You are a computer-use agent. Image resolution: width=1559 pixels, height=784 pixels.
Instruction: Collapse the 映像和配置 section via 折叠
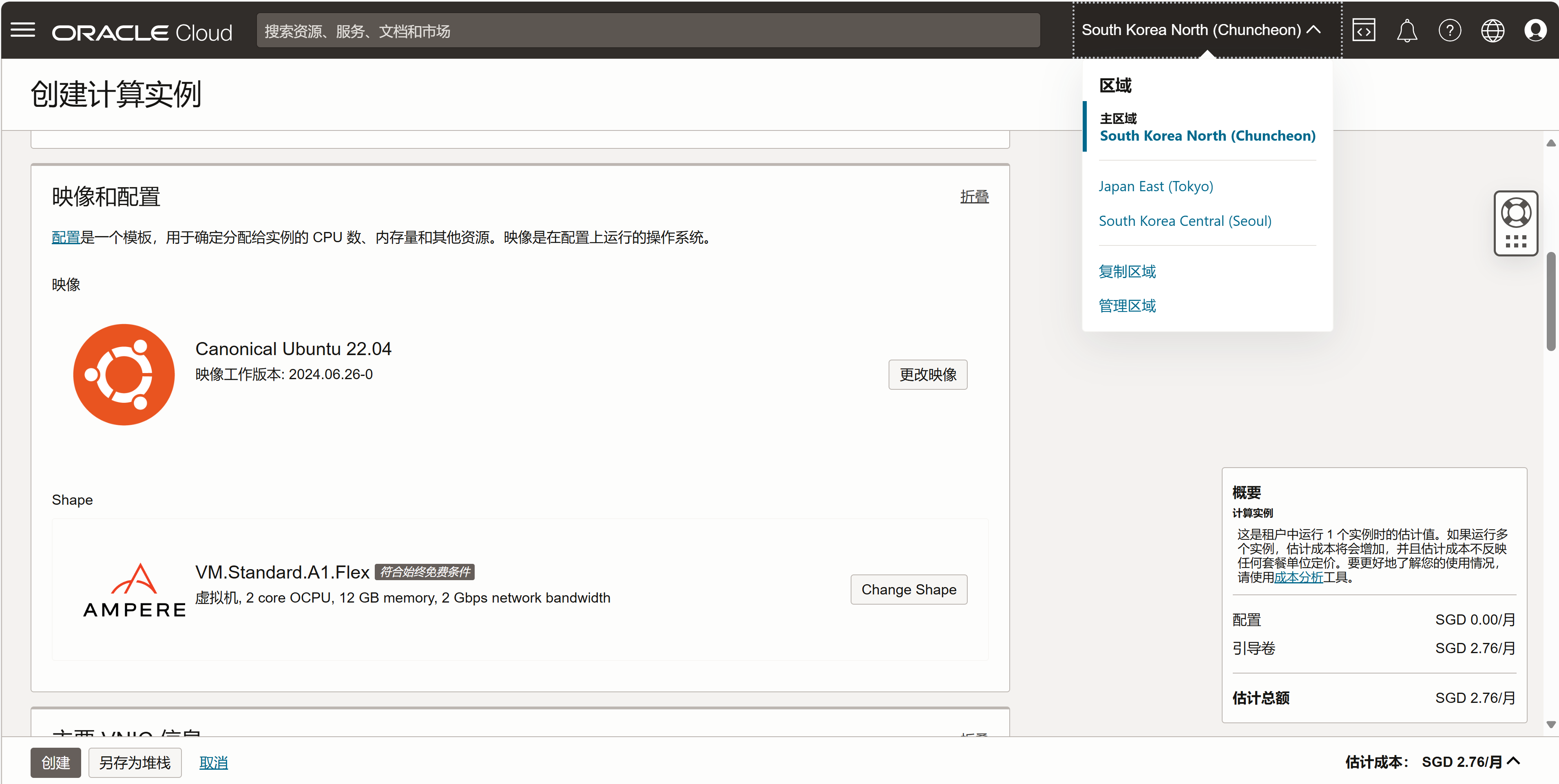(974, 197)
